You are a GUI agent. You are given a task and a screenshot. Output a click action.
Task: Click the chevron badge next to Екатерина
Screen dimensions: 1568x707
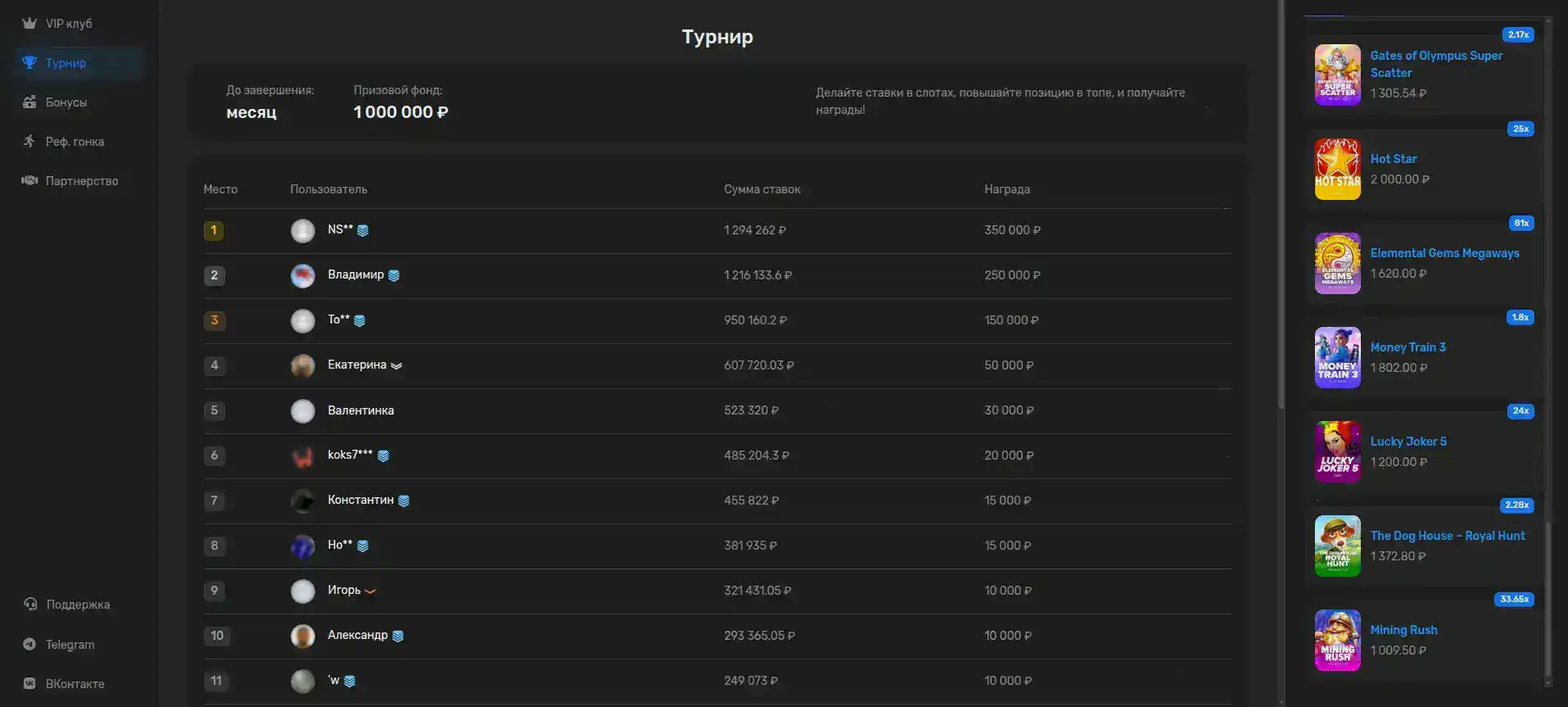click(x=396, y=366)
